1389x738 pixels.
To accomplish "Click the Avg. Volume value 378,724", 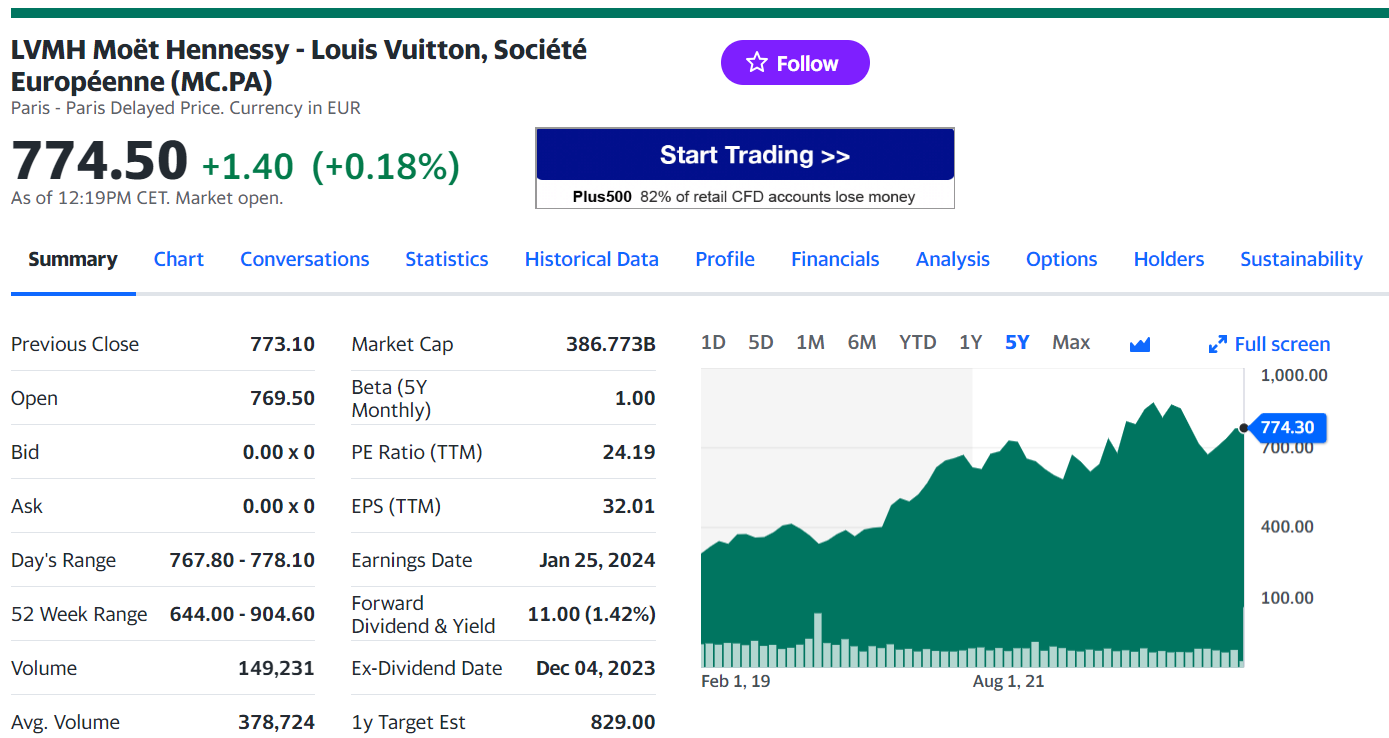I will pos(276,722).
